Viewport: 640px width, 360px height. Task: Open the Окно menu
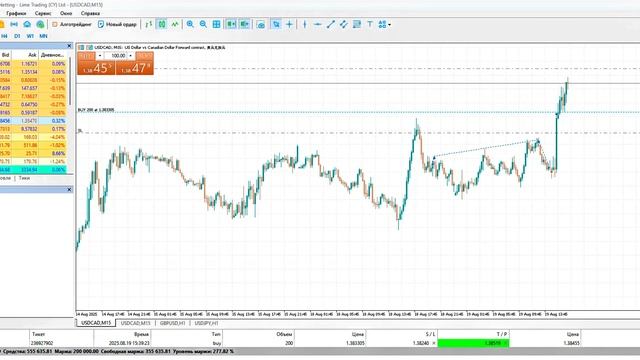coord(66,13)
